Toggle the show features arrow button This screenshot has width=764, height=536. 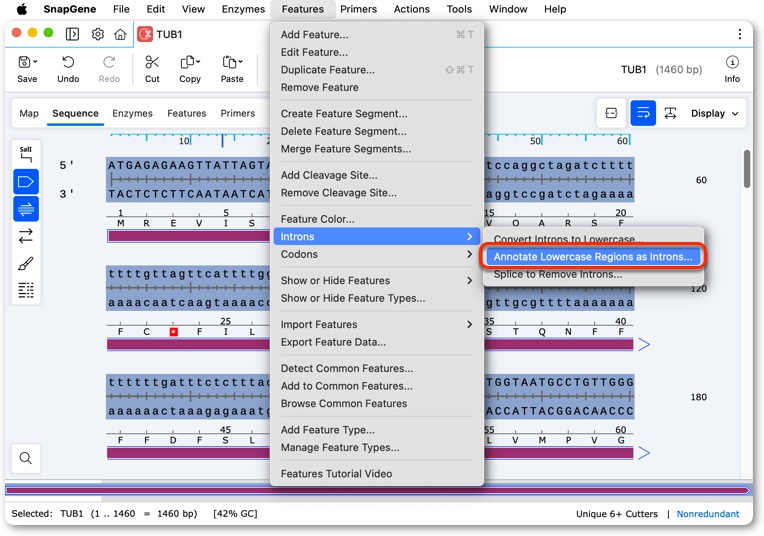click(x=26, y=182)
